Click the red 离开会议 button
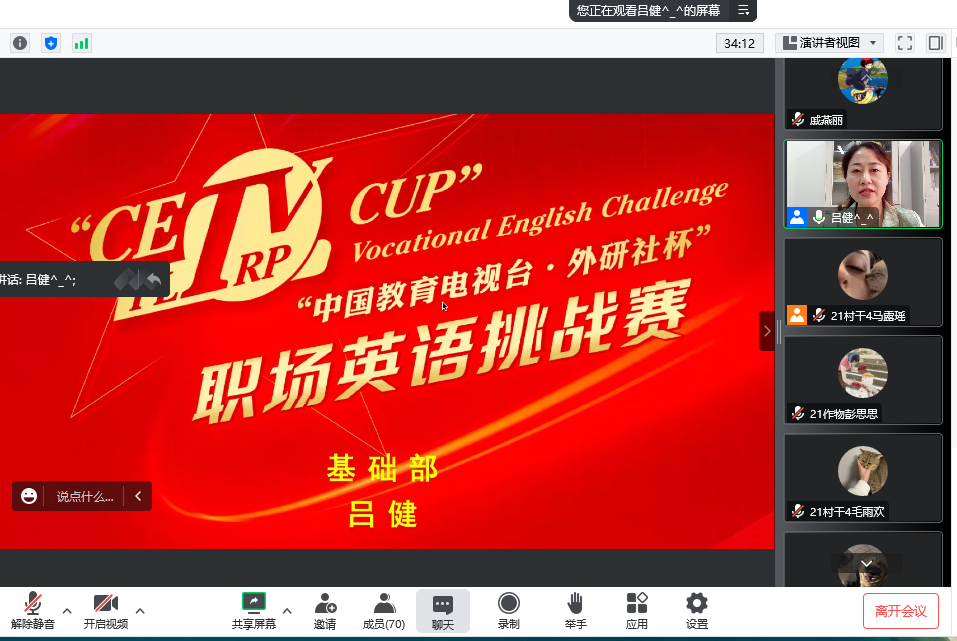Image resolution: width=957 pixels, height=641 pixels. tap(900, 610)
